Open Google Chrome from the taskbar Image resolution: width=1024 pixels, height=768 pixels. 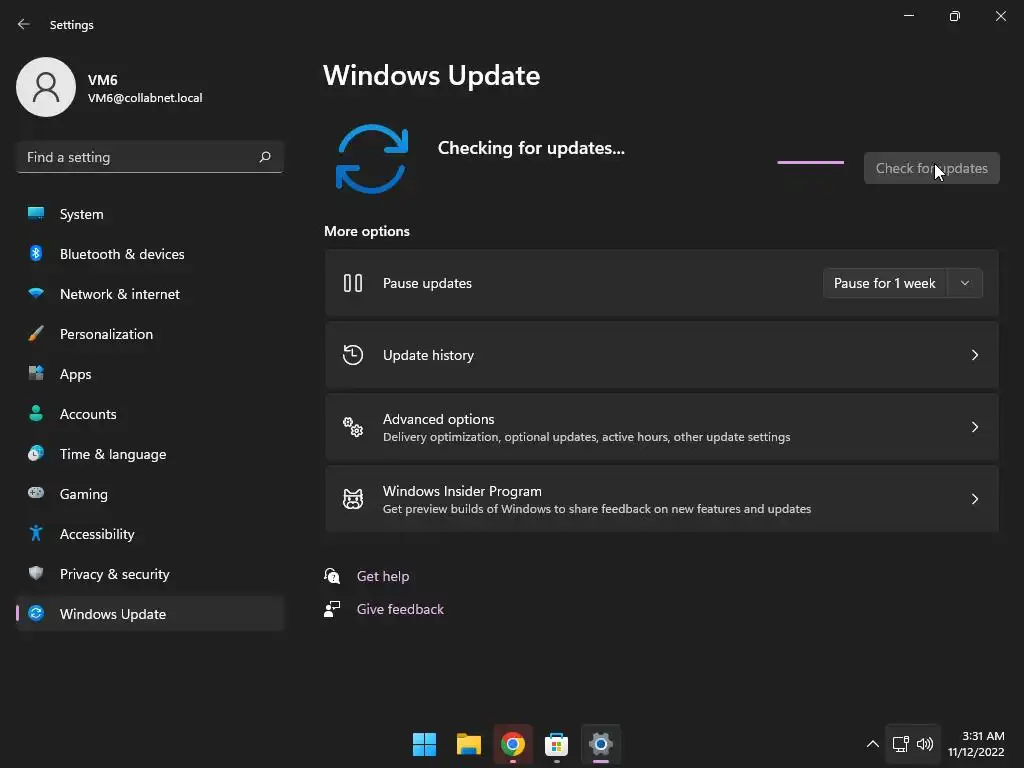[x=513, y=744]
